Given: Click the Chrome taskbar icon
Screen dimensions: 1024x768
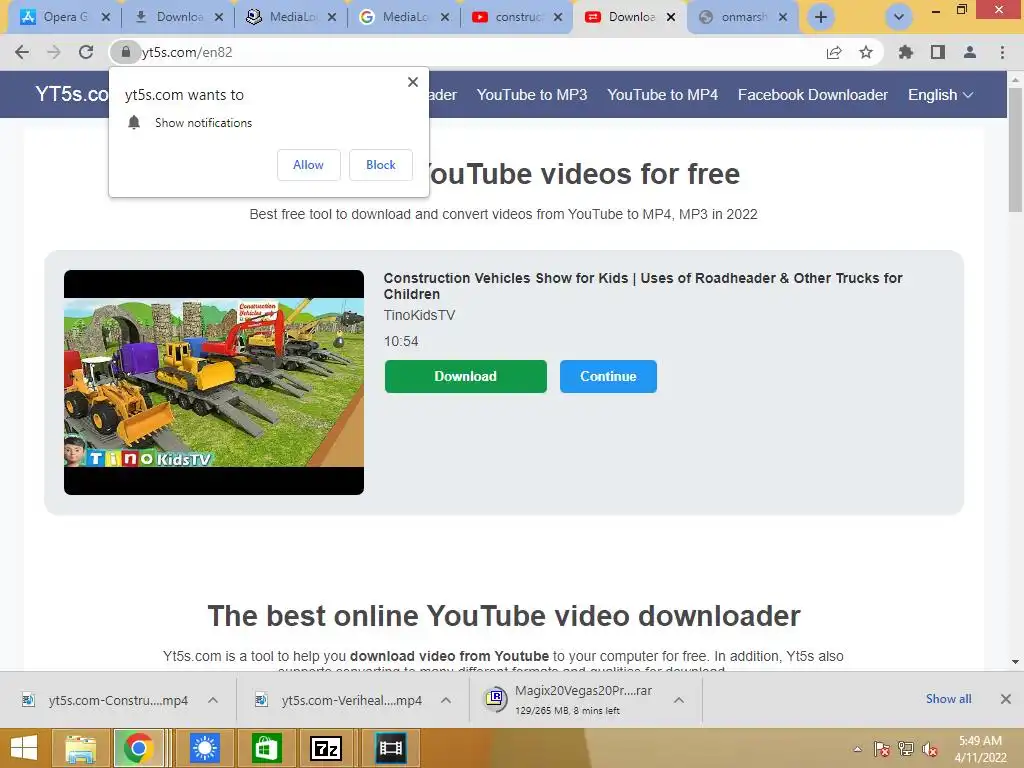Looking at the screenshot, I should pos(138,748).
